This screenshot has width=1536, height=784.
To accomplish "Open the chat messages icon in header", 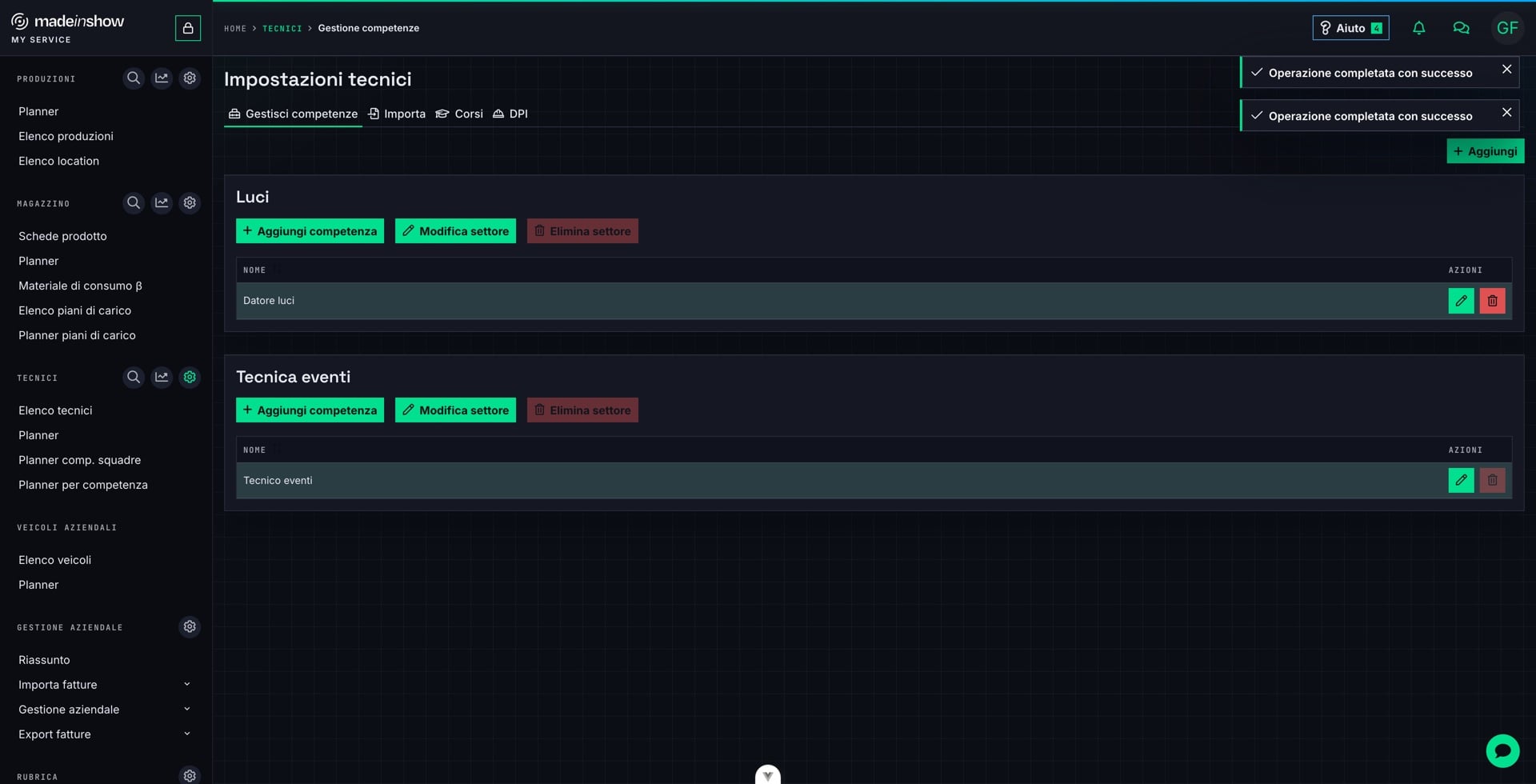I will coord(1461,28).
